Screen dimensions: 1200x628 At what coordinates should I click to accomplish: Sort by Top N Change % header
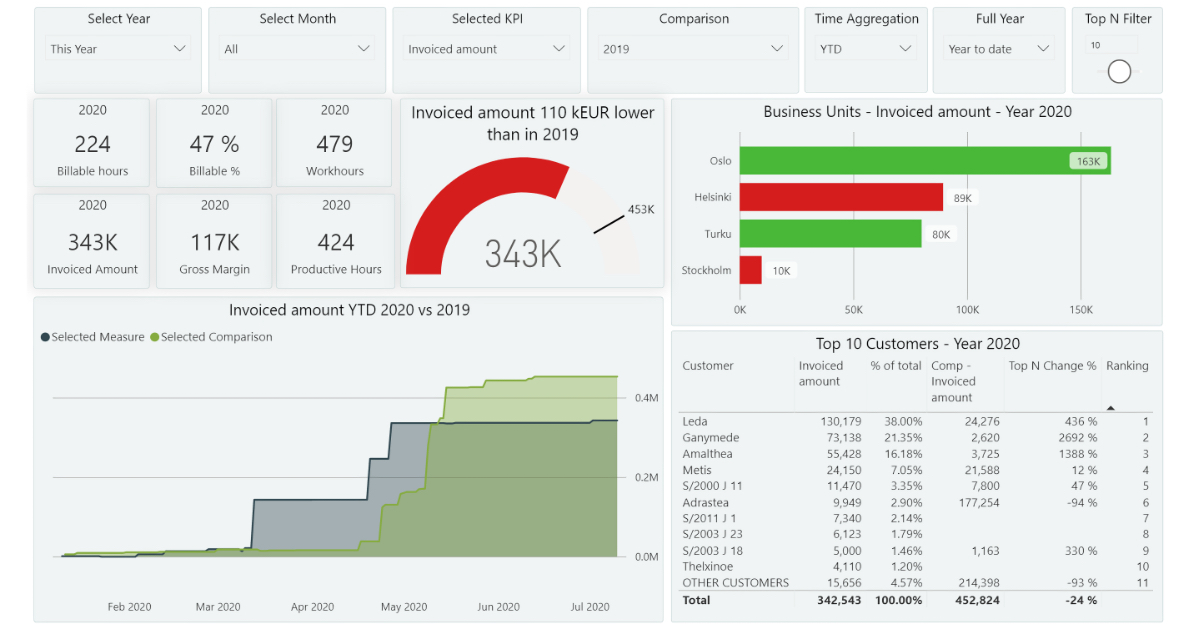1052,366
